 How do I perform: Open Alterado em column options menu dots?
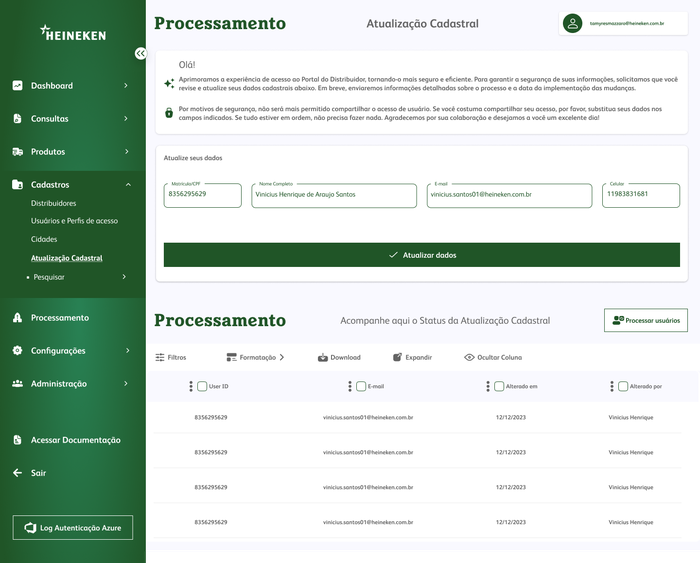(488, 386)
